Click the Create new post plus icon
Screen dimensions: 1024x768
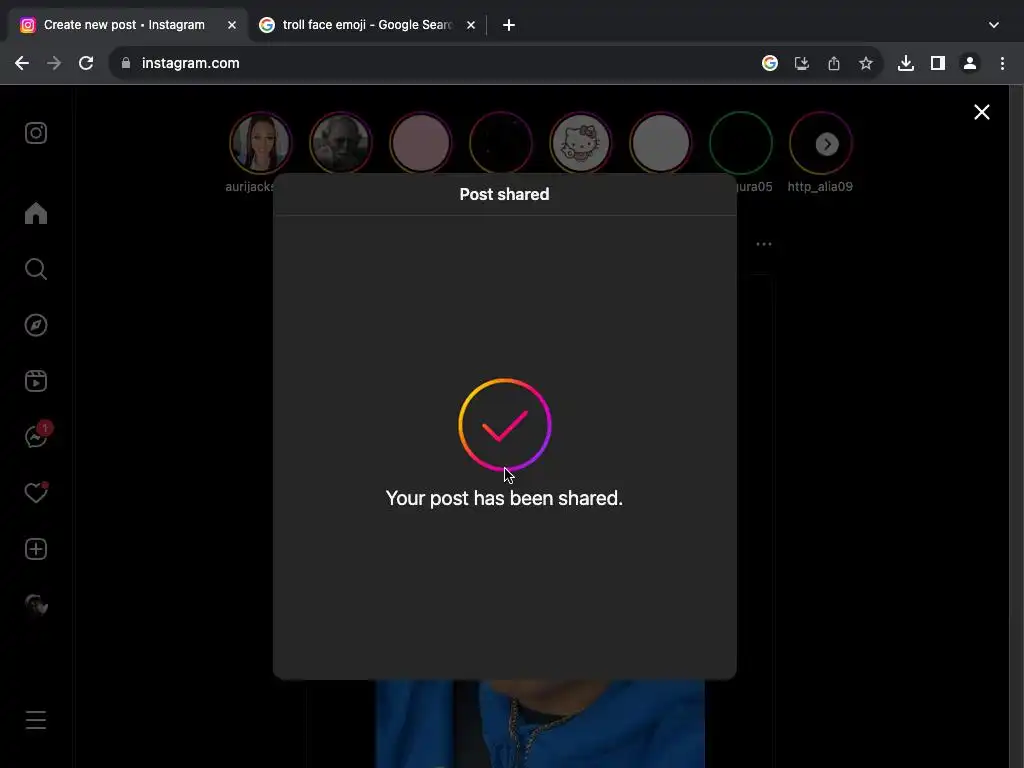36,549
